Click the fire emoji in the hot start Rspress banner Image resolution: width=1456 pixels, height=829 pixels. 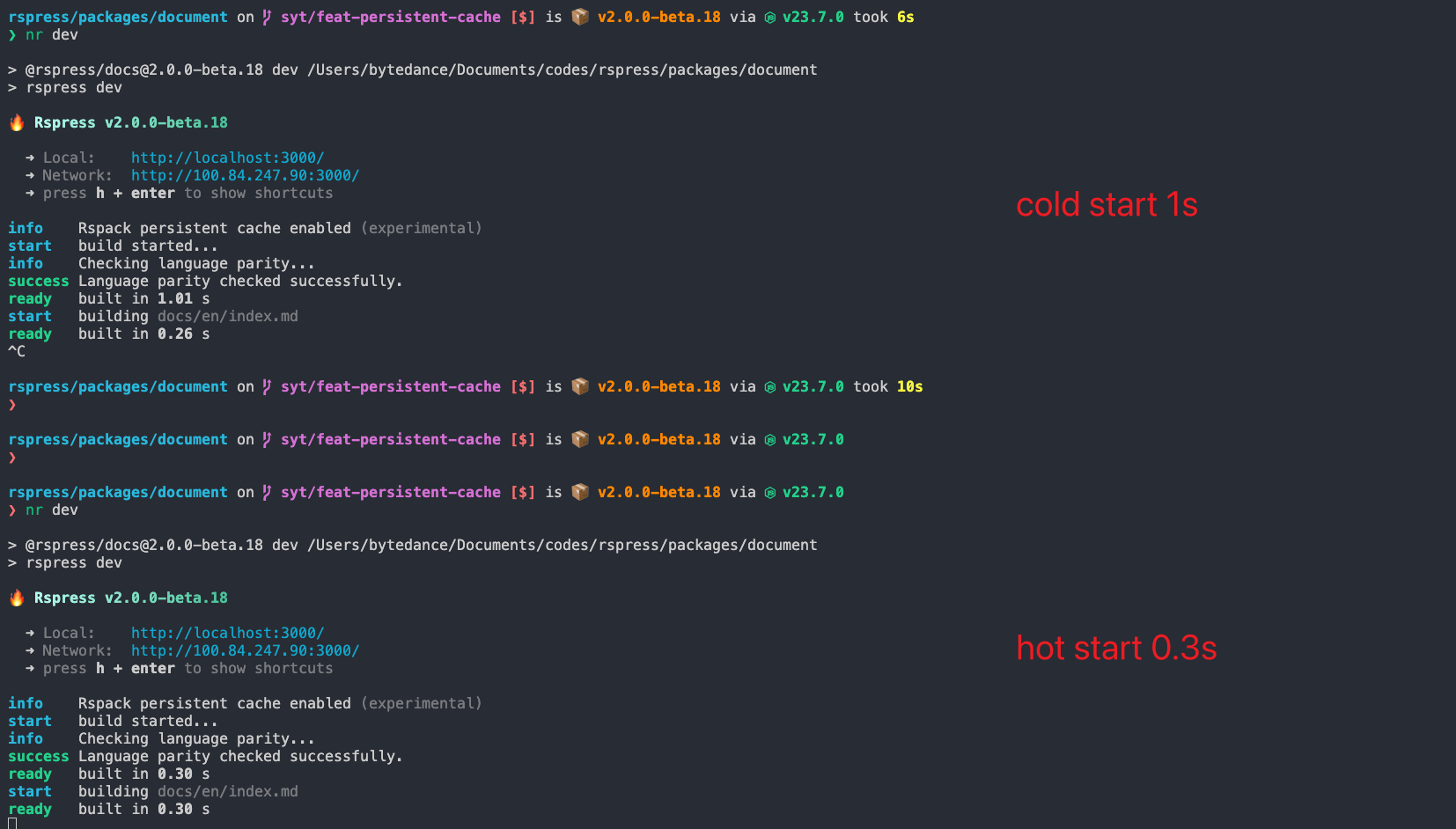click(17, 598)
